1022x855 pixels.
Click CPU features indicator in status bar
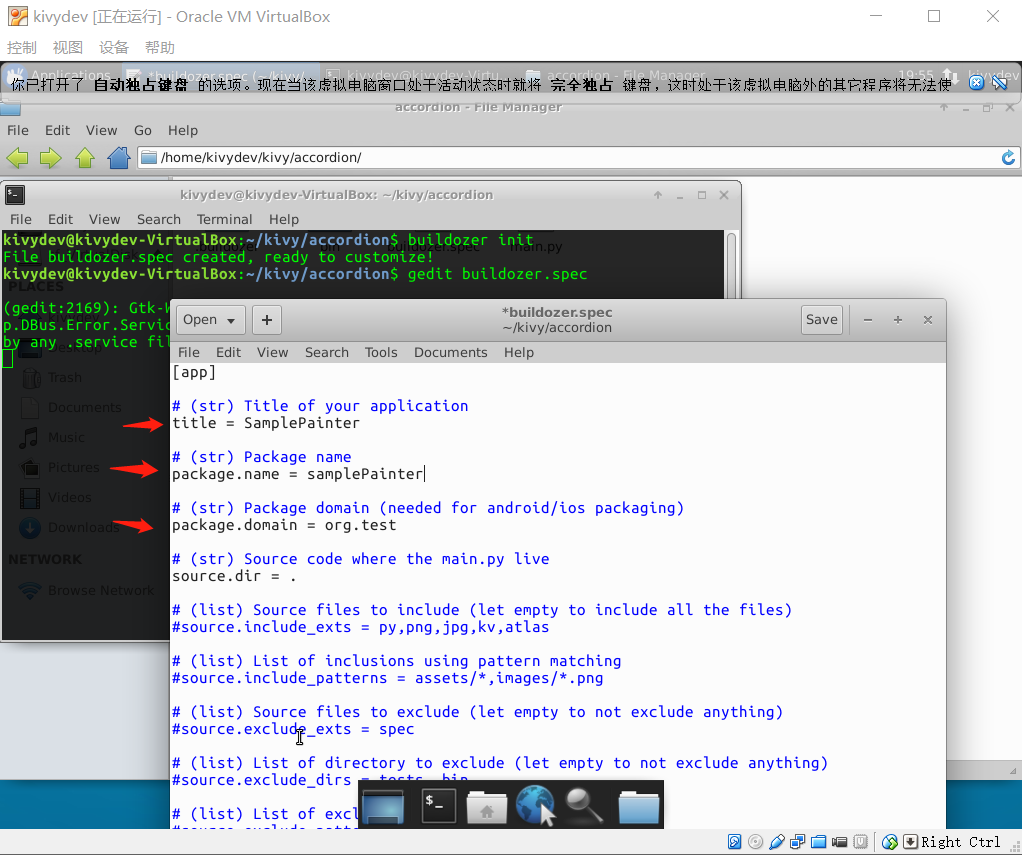pyautogui.click(x=860, y=842)
